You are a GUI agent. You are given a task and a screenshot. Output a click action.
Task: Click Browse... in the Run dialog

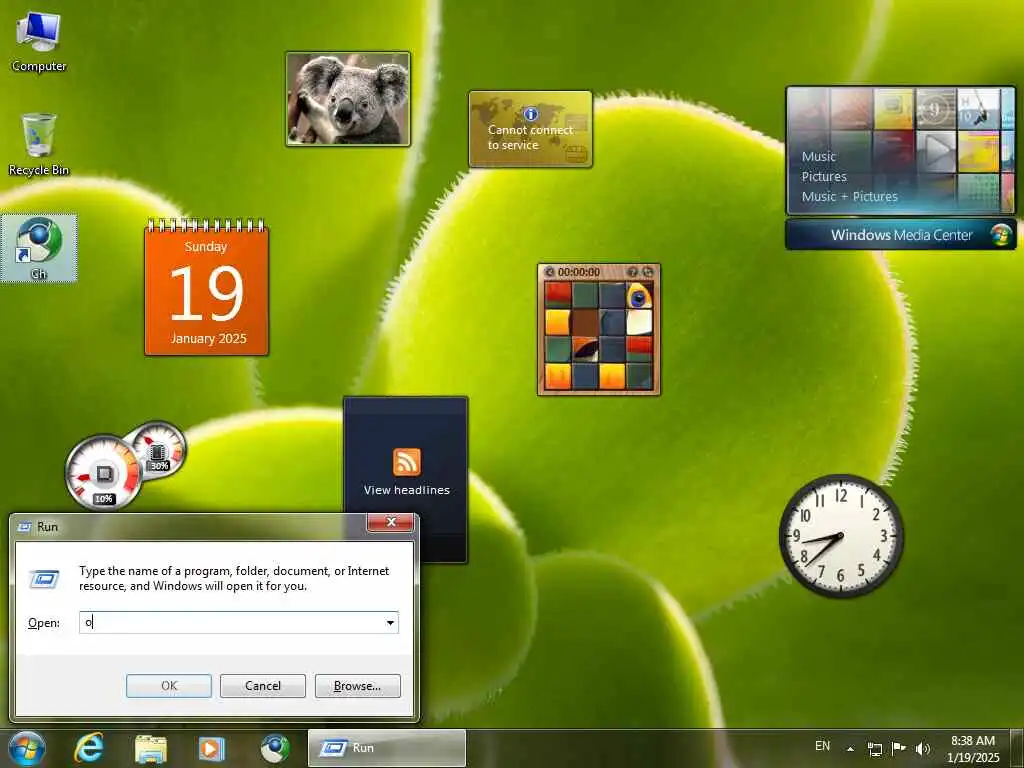[x=357, y=686]
